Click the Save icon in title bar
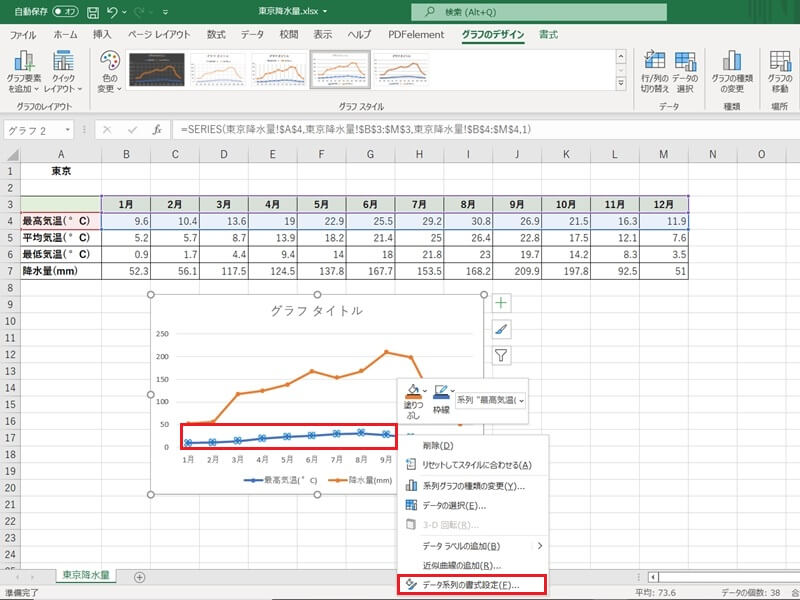Screen dimensions: 800x600 point(93,12)
